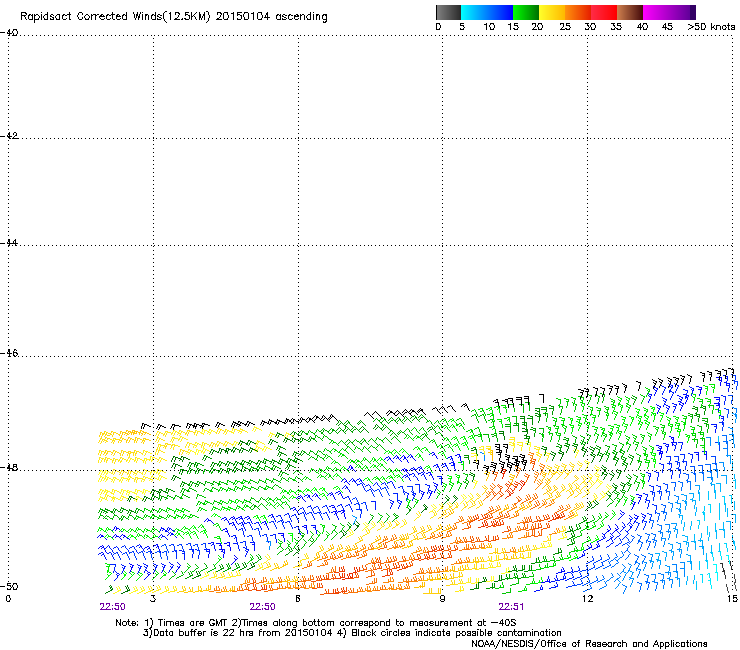The height and width of the screenshot is (650, 740).
Task: Click the latitude axis label '-50'
Action: 9,586
